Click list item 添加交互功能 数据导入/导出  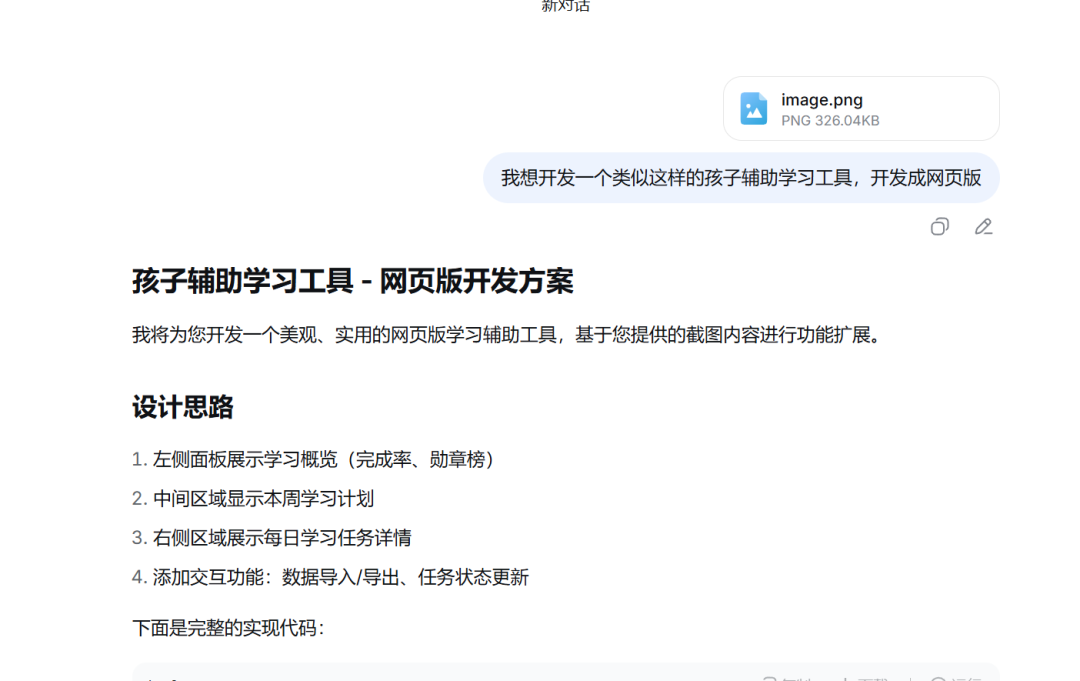(340, 577)
